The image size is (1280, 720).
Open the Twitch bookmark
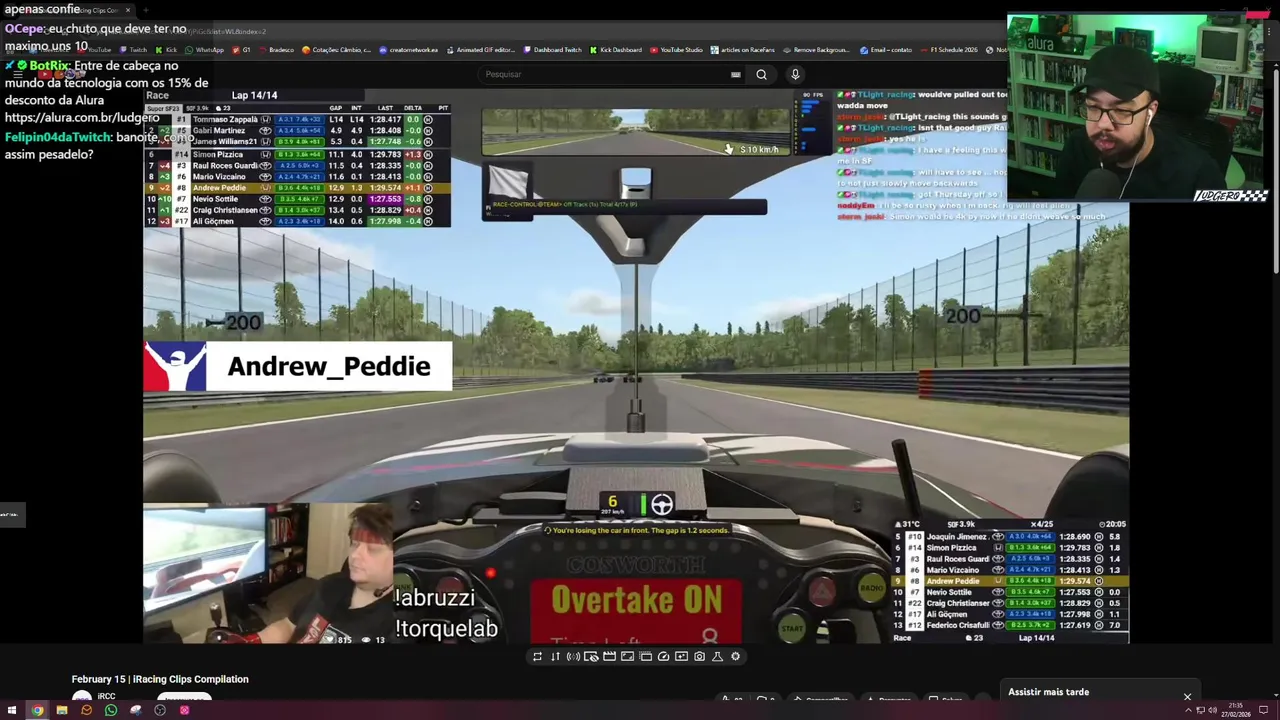[x=133, y=50]
